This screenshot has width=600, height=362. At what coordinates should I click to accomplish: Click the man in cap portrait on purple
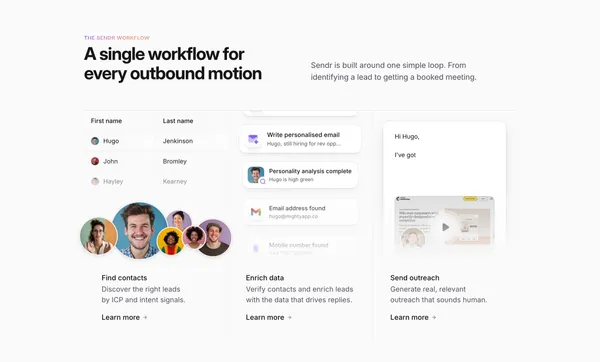click(214, 237)
